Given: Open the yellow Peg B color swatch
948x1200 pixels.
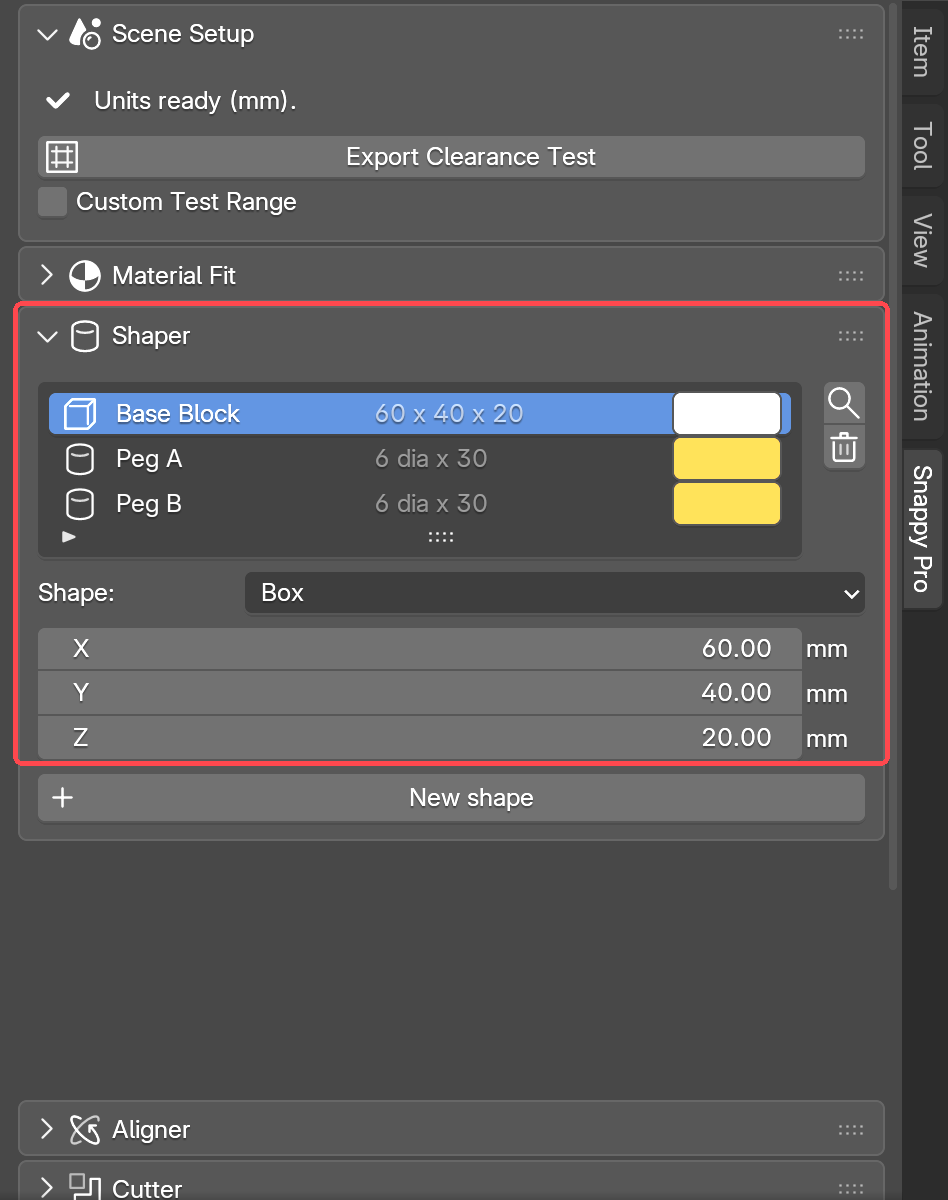Looking at the screenshot, I should [x=727, y=504].
